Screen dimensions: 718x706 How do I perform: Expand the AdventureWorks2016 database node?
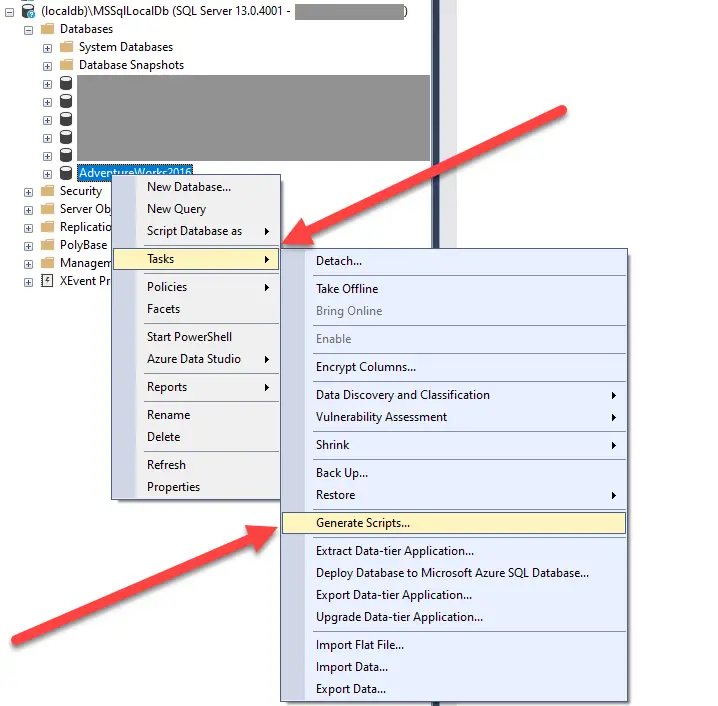point(47,173)
